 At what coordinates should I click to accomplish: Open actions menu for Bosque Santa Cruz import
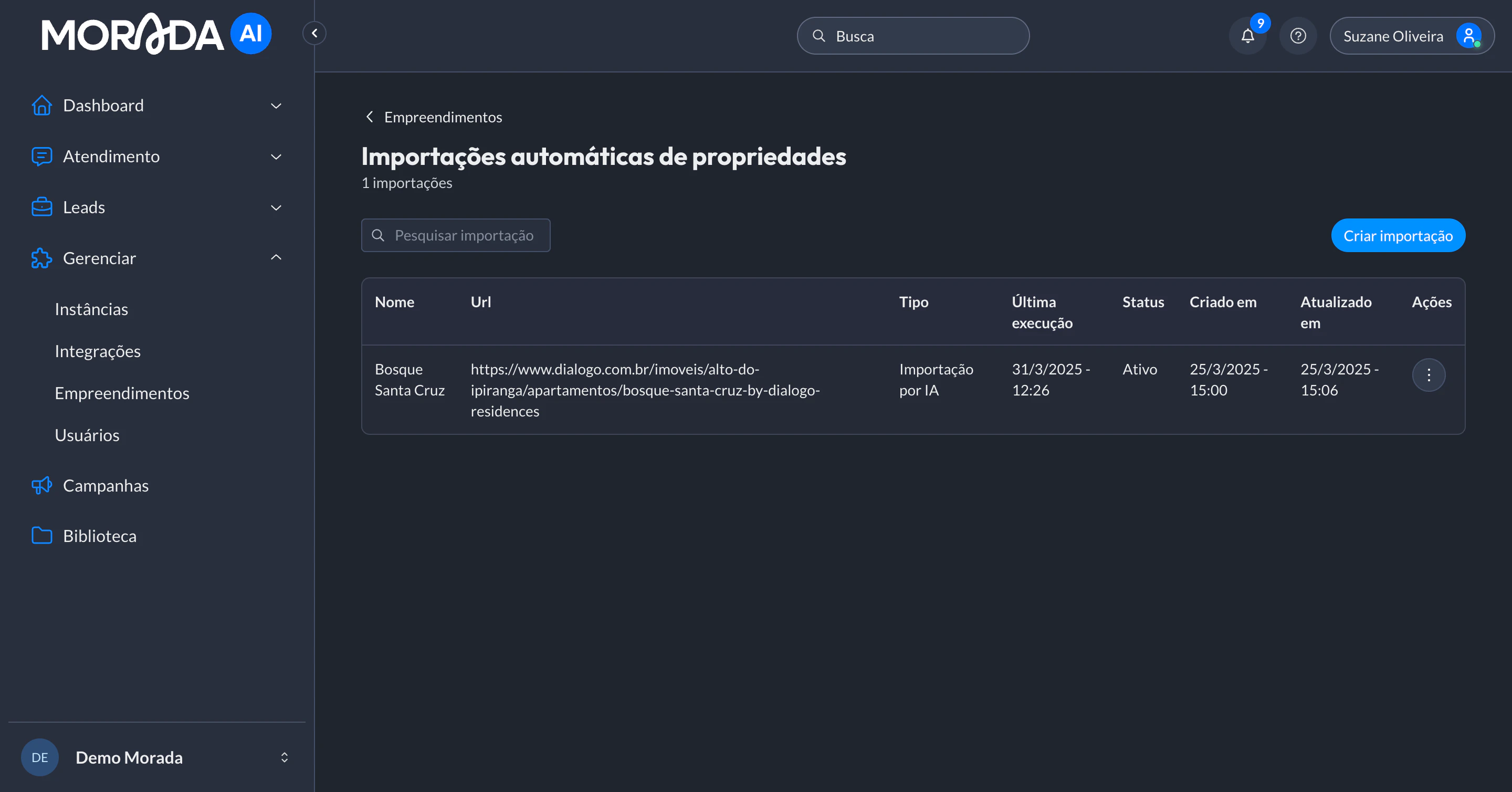pyautogui.click(x=1429, y=375)
